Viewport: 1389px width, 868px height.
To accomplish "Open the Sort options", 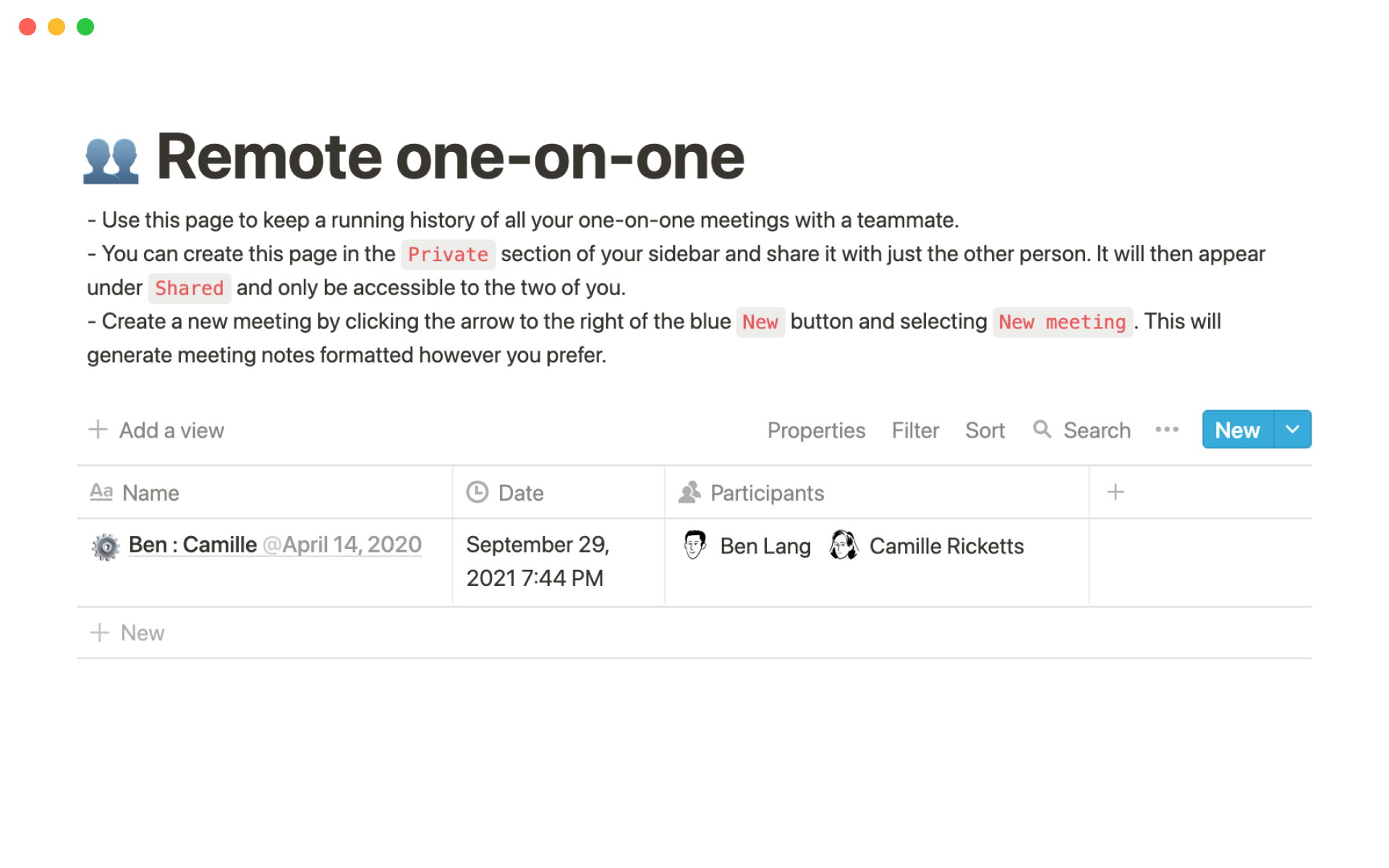I will pyautogui.click(x=985, y=430).
